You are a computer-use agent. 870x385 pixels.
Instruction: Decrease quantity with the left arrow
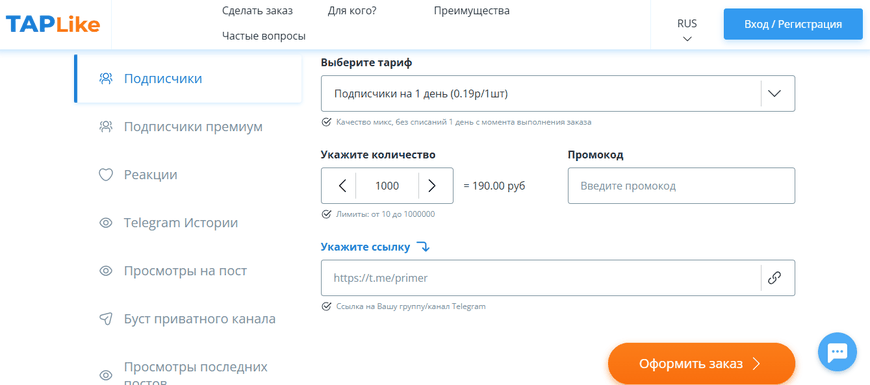[342, 186]
